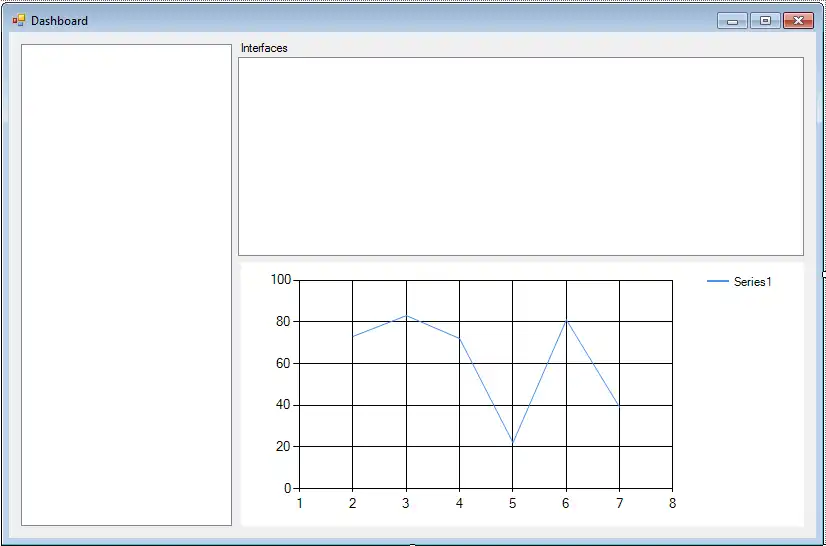826x546 pixels.
Task: Click the chart data point at x=4
Action: point(459,338)
